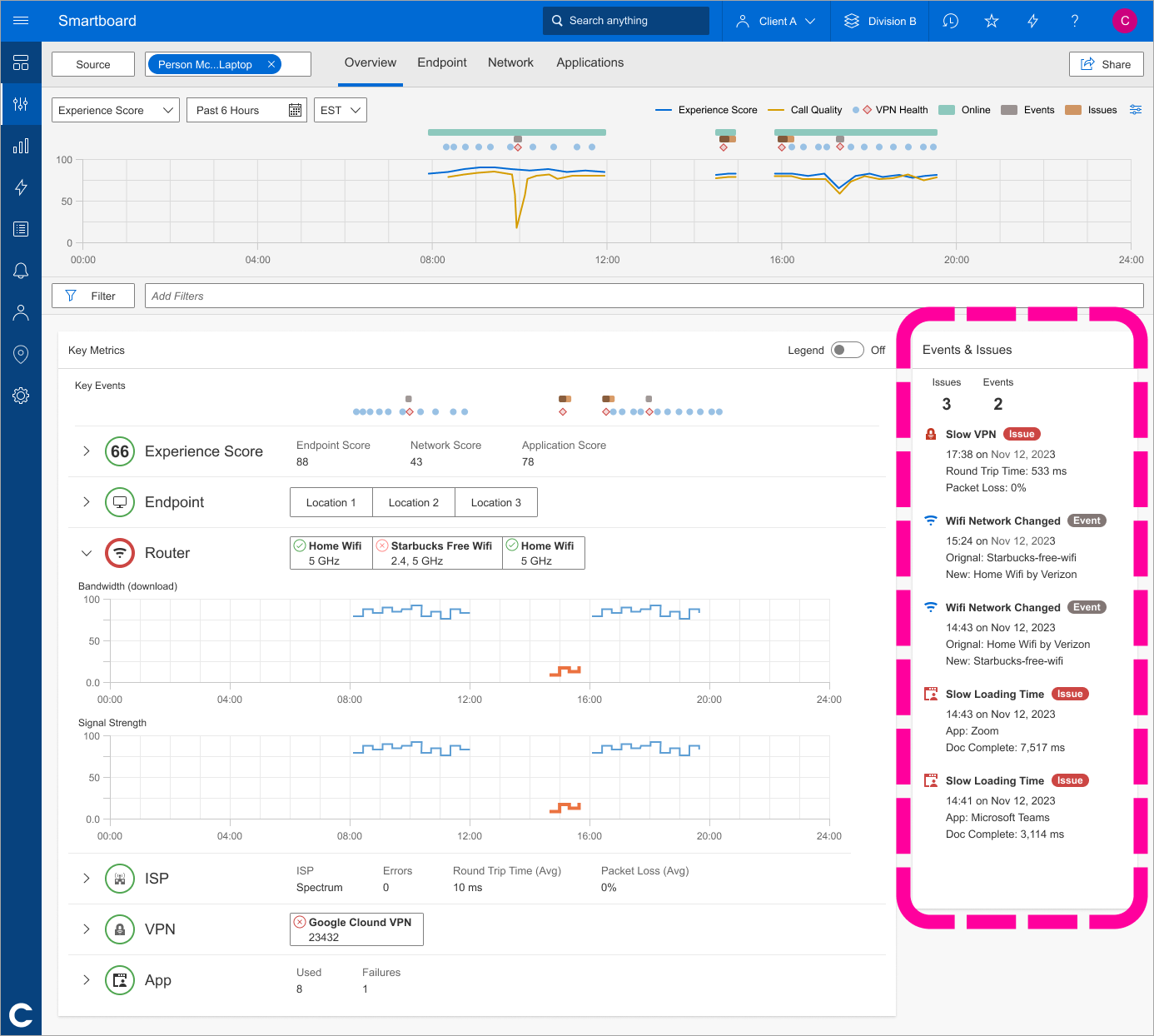The image size is (1154, 1036).
Task: Open the Settings gear in sidebar
Action: (x=21, y=396)
